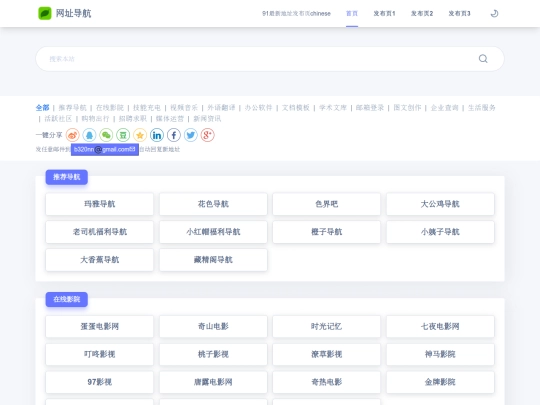Open the header link ending in chinese

(296, 13)
